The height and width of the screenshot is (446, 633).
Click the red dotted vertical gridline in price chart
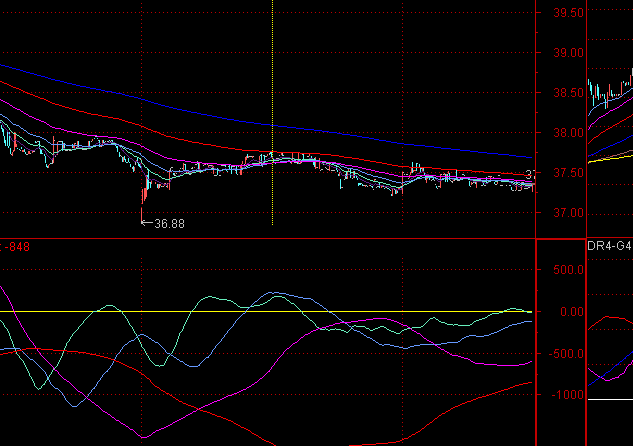coord(402,80)
